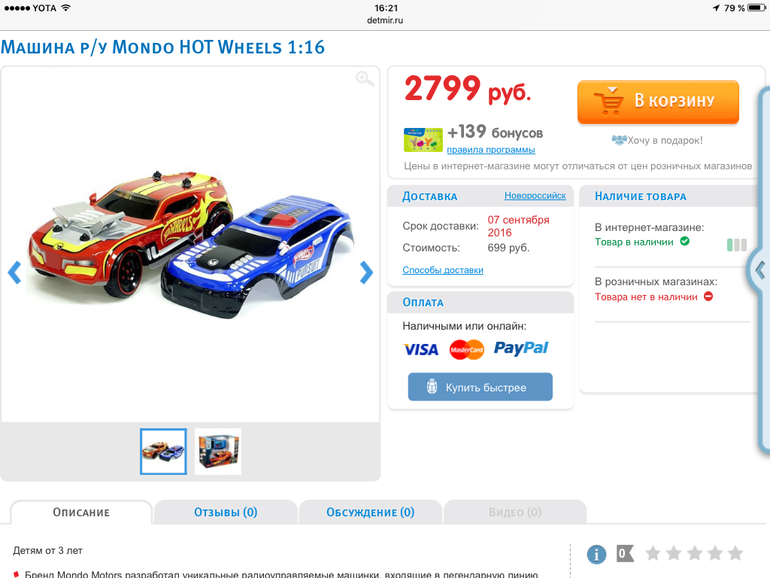Go to the previous product photo arrow

[x=15, y=273]
